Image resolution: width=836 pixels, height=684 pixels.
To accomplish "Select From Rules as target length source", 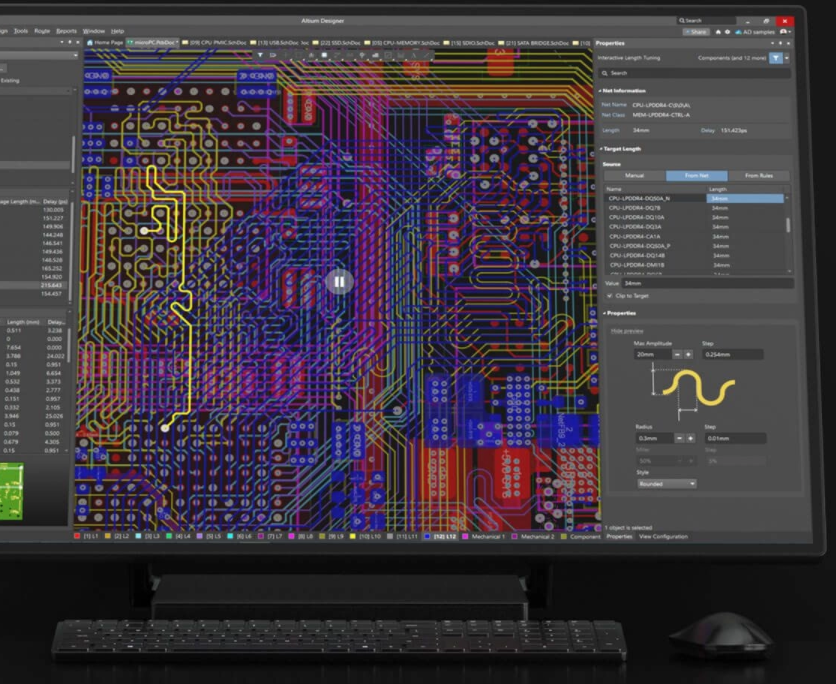I will click(759, 175).
